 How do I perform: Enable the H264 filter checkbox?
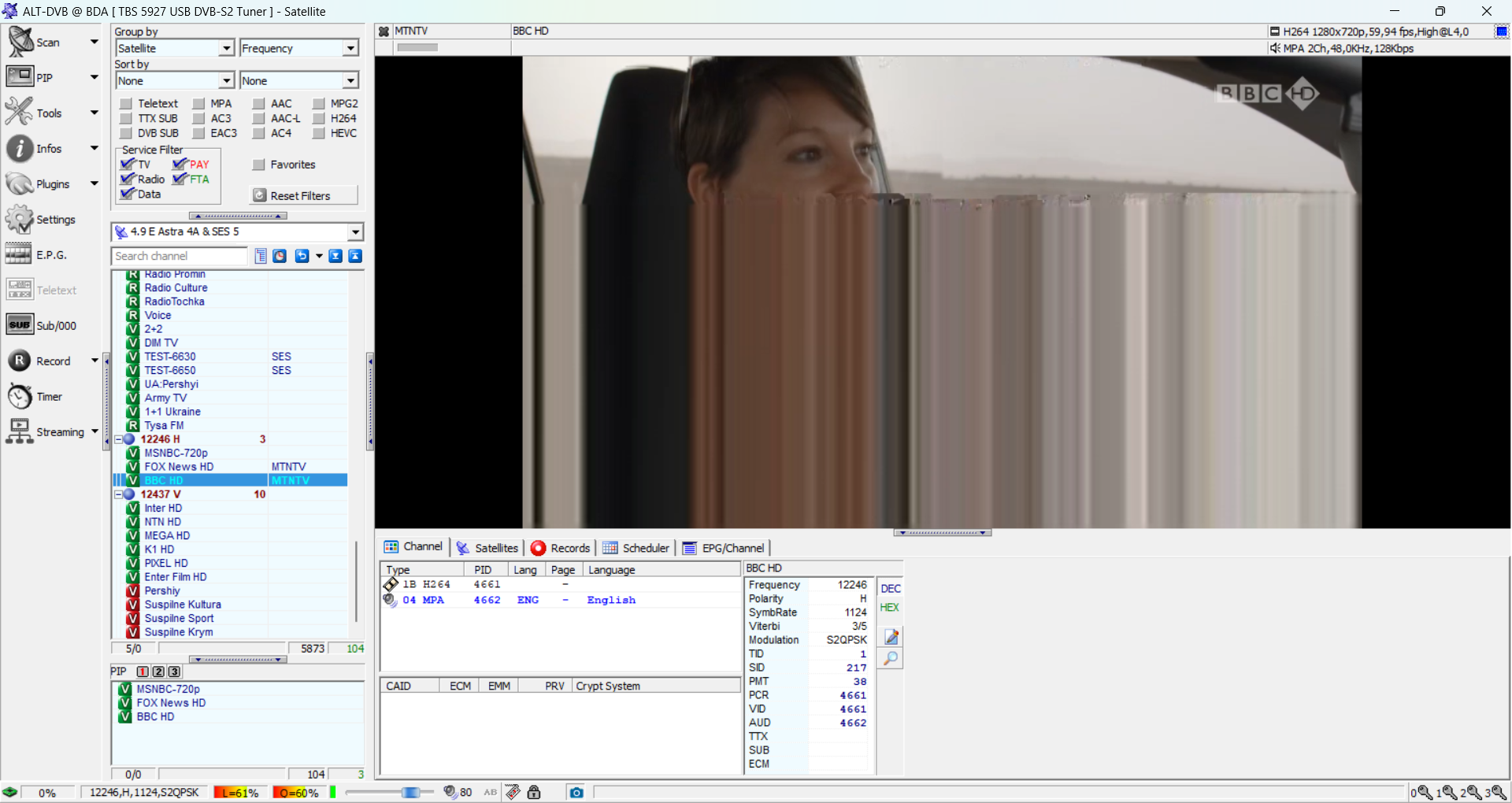tap(318, 118)
